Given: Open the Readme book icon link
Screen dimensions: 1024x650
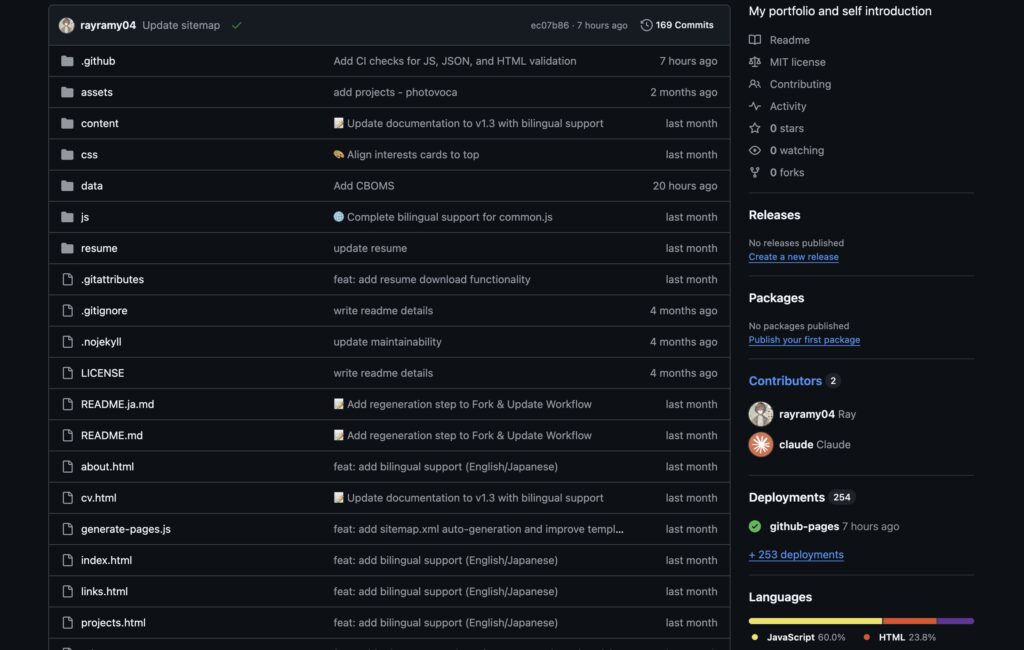Looking at the screenshot, I should pyautogui.click(x=755, y=40).
